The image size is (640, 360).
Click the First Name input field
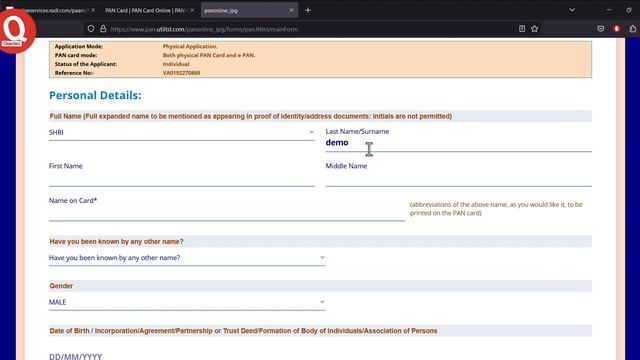tap(182, 179)
